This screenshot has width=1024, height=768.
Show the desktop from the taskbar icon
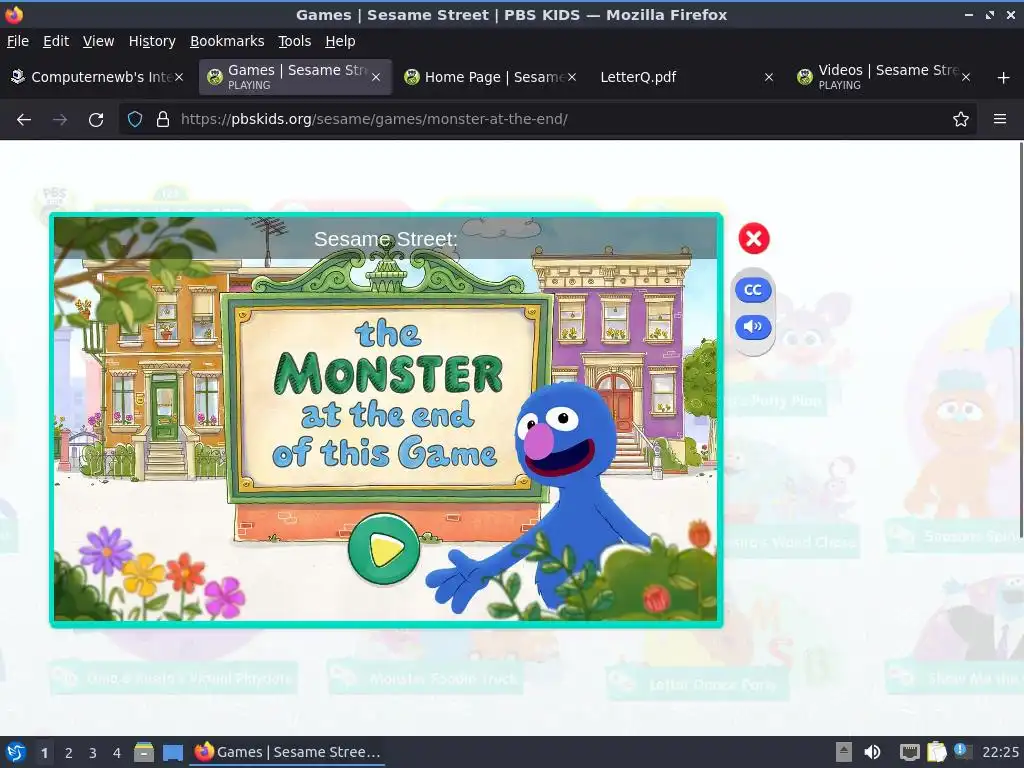point(173,752)
